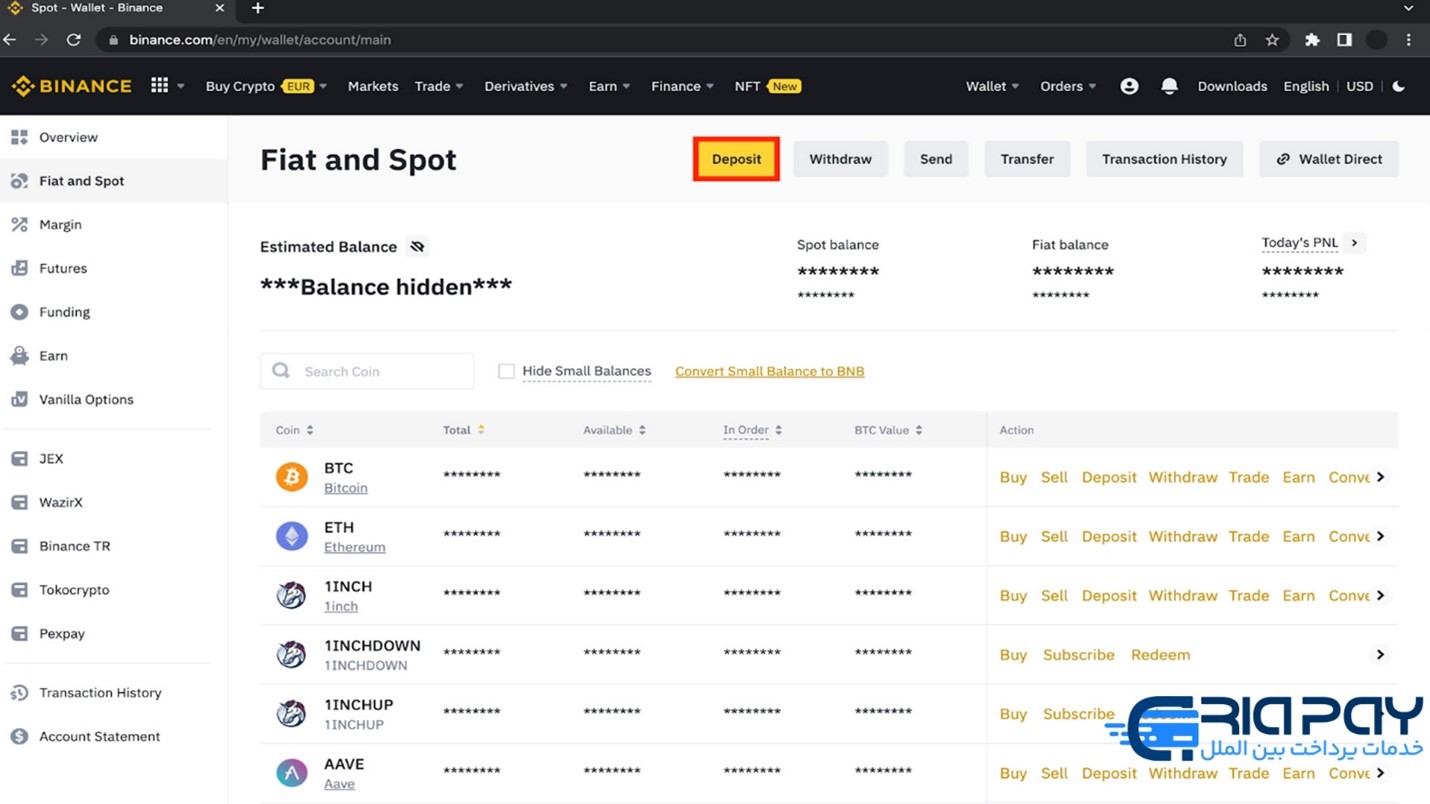Open browser extensions puzzle icon
1430x804 pixels.
1312,40
